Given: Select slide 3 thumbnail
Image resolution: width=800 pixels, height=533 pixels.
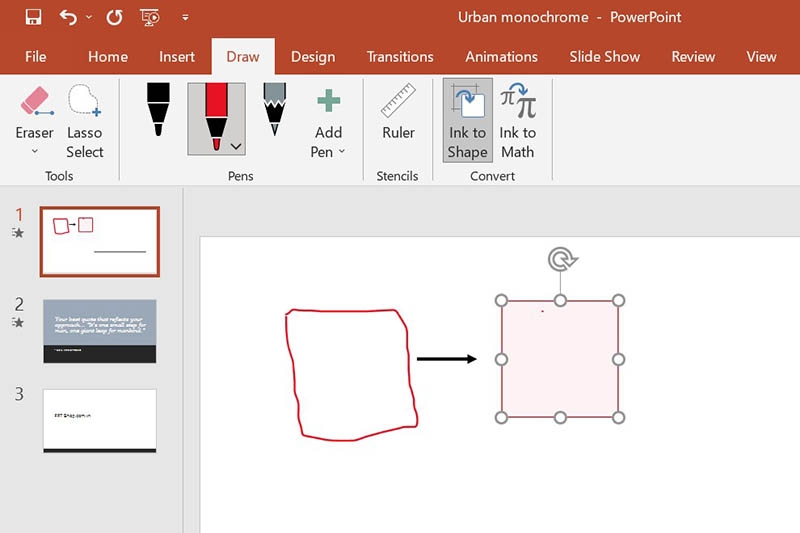Looking at the screenshot, I should (100, 421).
